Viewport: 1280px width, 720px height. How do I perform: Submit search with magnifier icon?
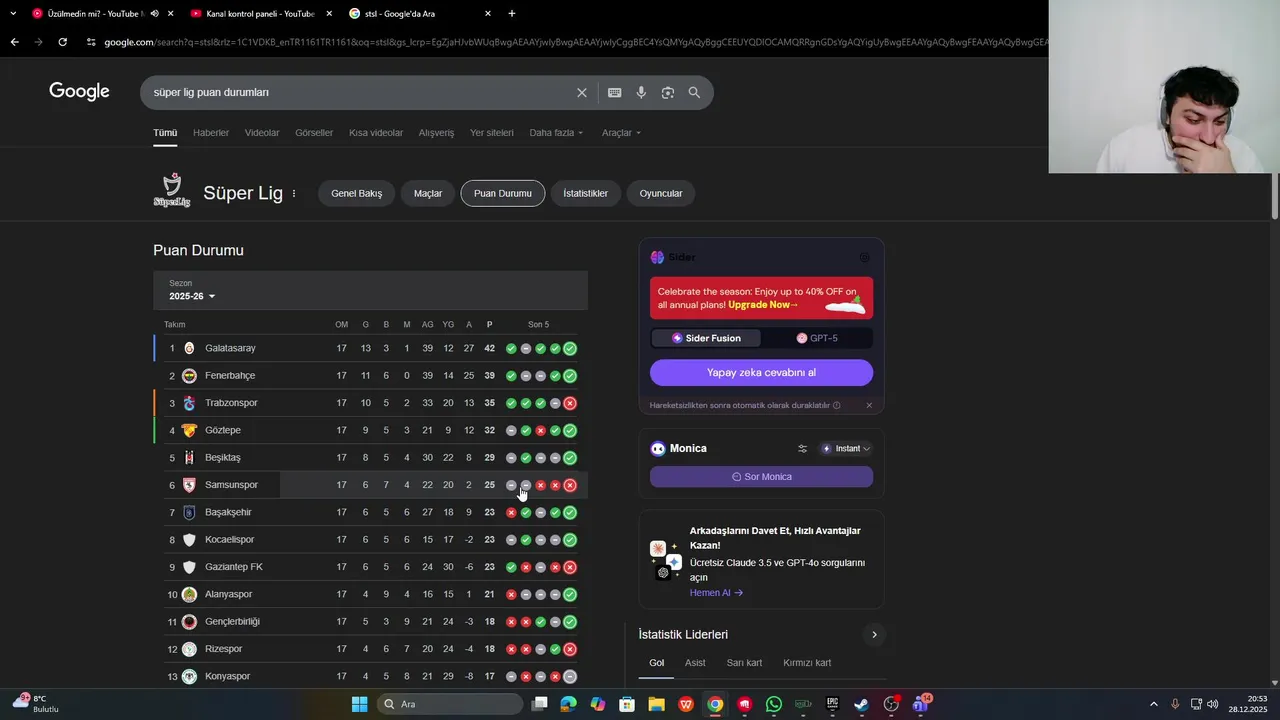[x=694, y=92]
